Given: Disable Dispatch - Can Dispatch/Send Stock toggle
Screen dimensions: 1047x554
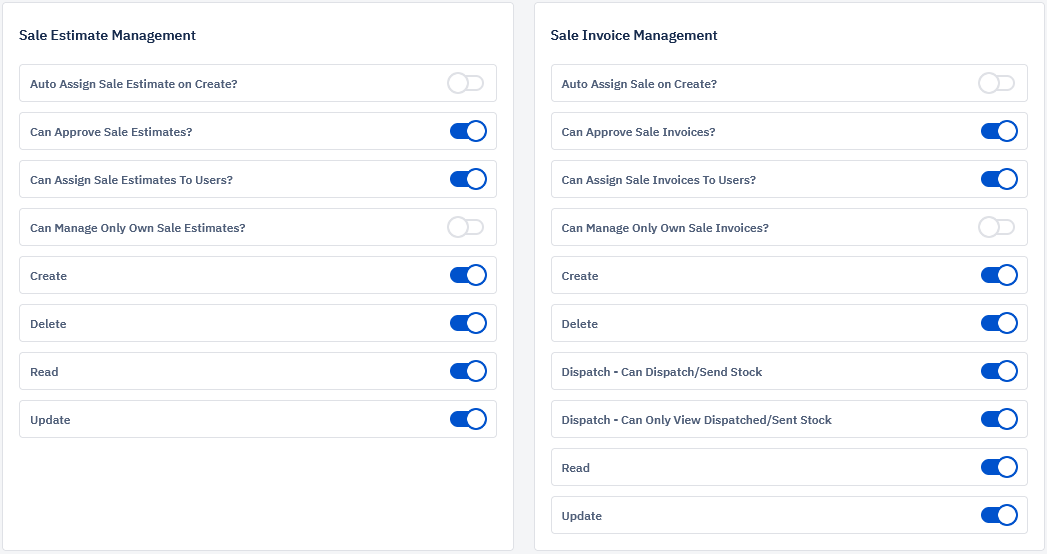Looking at the screenshot, I should (x=999, y=372).
